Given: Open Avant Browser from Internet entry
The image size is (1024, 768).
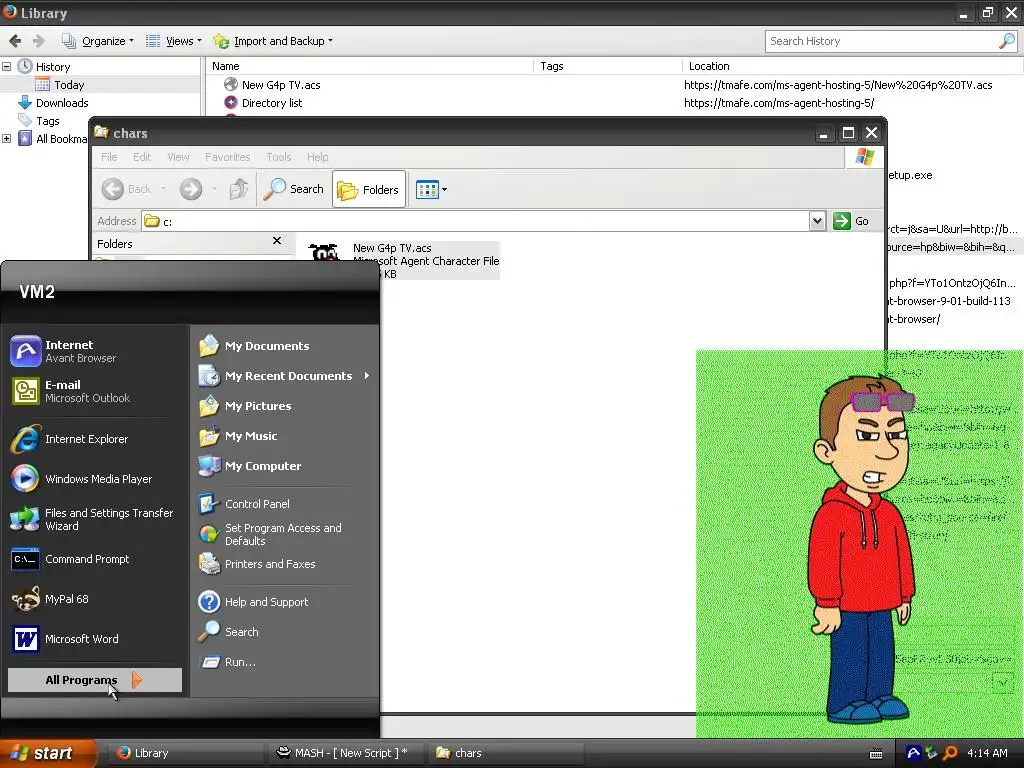Looking at the screenshot, I should [65, 351].
